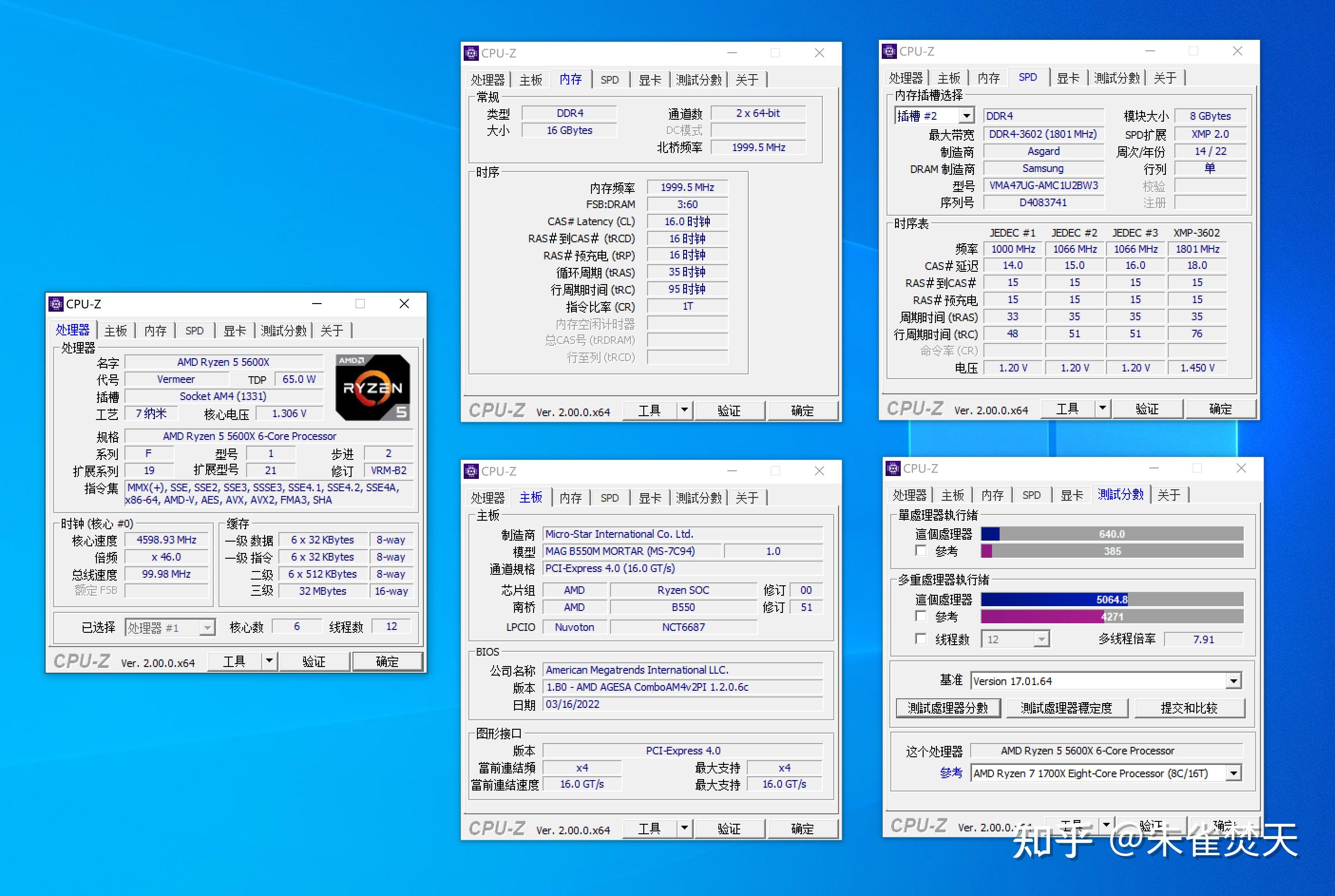Open the 基准 Version 17.01.64 dropdown
The height and width of the screenshot is (896, 1335).
(x=1233, y=681)
